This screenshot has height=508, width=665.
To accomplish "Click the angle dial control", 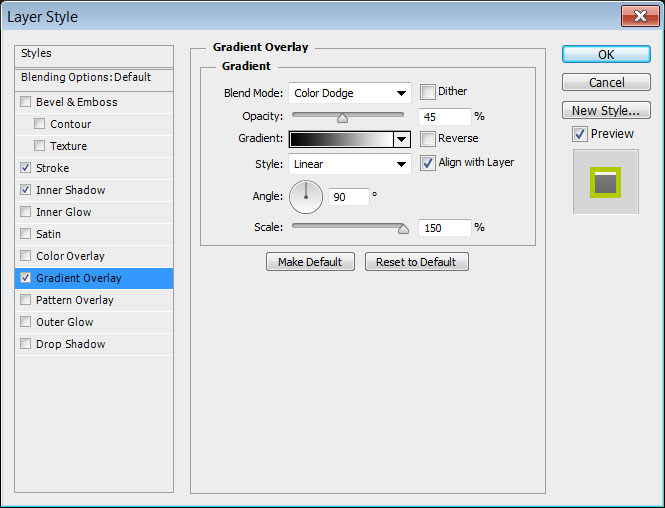I will (x=306, y=197).
